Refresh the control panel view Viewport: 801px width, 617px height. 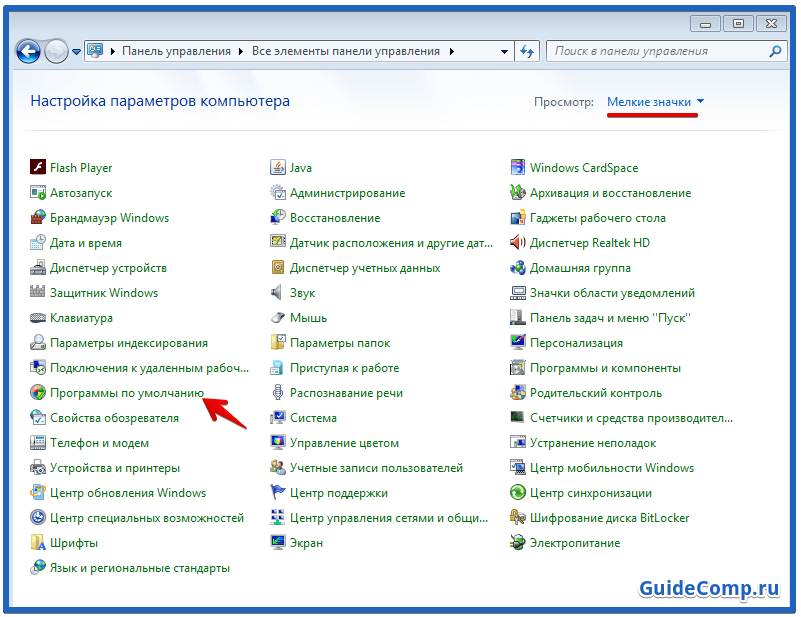pyautogui.click(x=528, y=51)
